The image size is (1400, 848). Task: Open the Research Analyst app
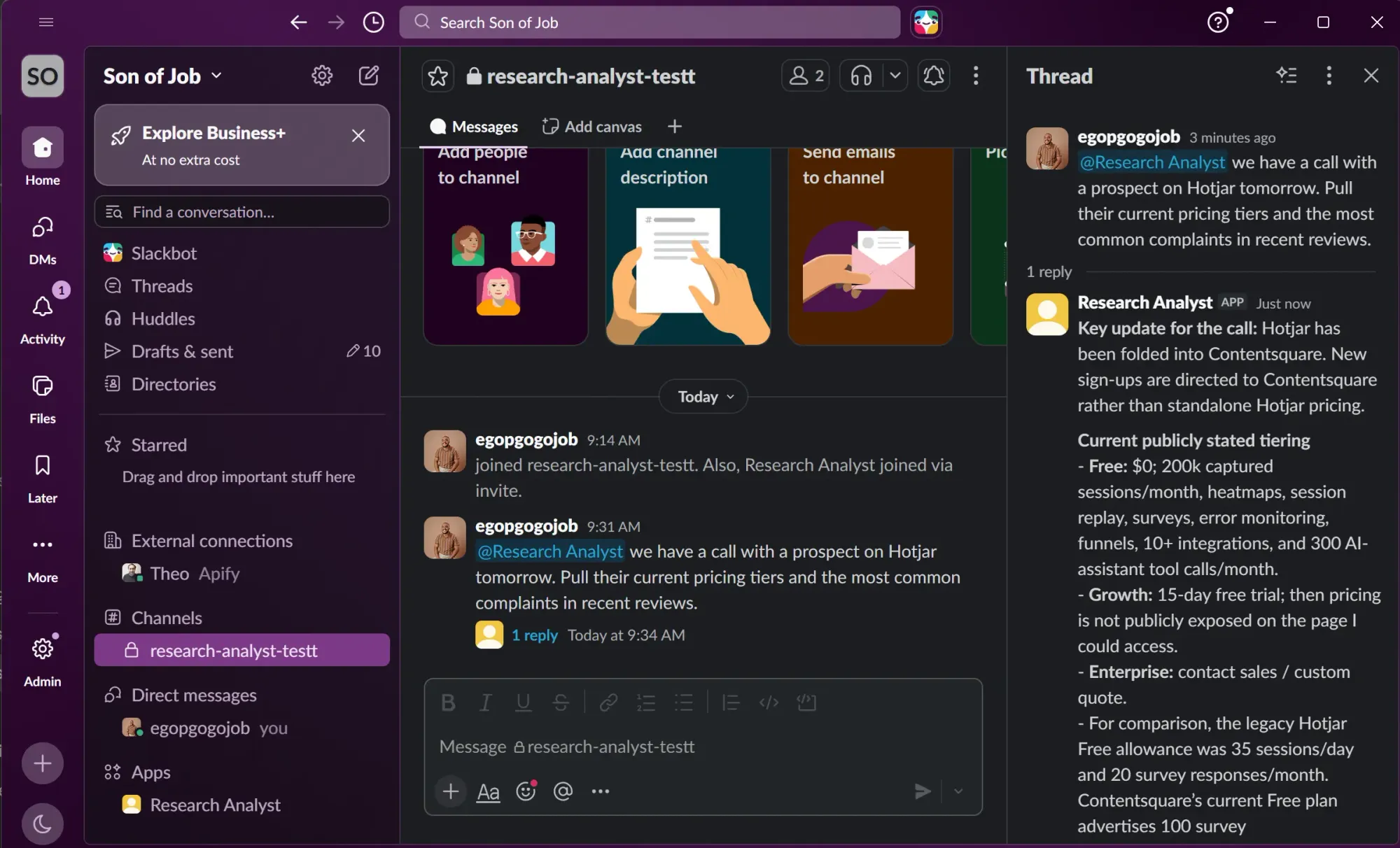tap(242, 805)
